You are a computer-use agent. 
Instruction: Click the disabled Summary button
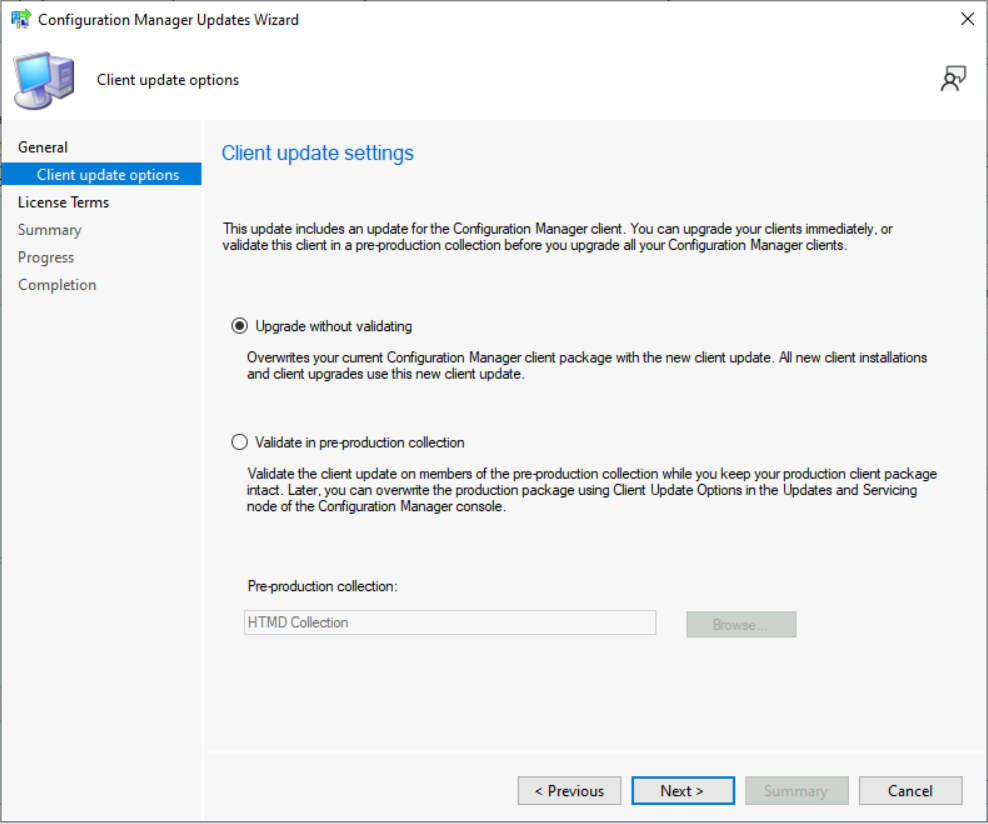(796, 791)
